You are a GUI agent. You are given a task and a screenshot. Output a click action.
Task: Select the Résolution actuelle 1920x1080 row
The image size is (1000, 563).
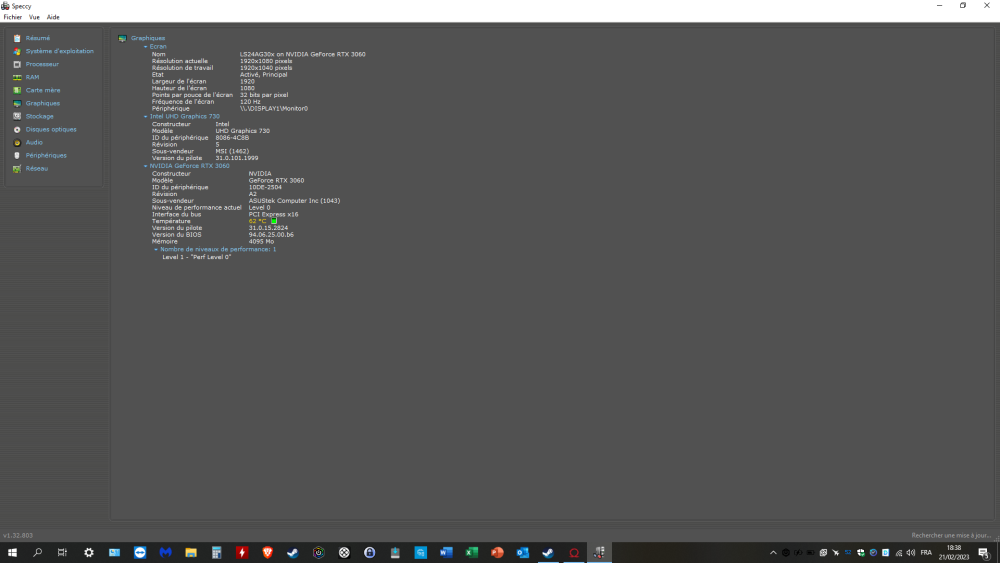(x=222, y=61)
